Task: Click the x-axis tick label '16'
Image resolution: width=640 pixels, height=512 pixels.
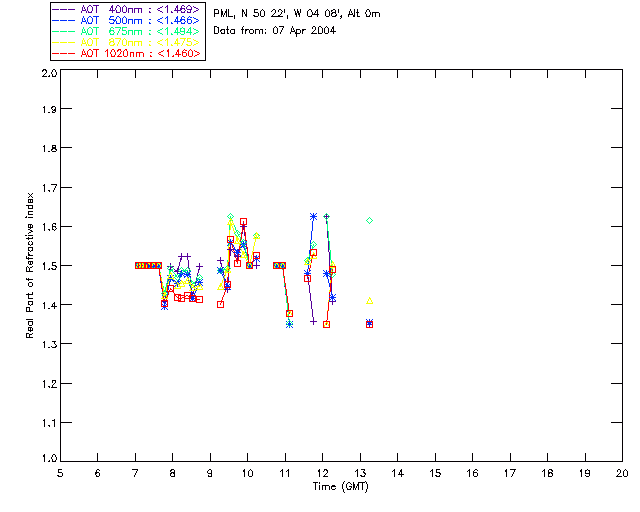Action: (473, 473)
